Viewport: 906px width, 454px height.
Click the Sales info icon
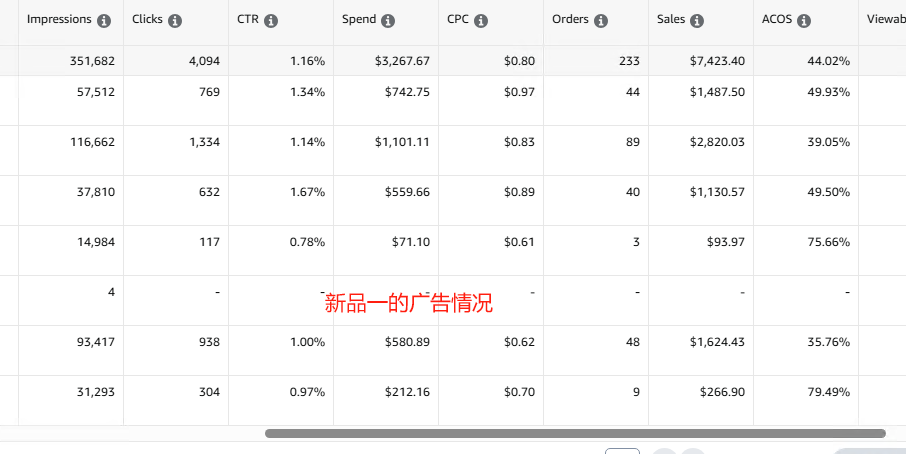tap(697, 21)
